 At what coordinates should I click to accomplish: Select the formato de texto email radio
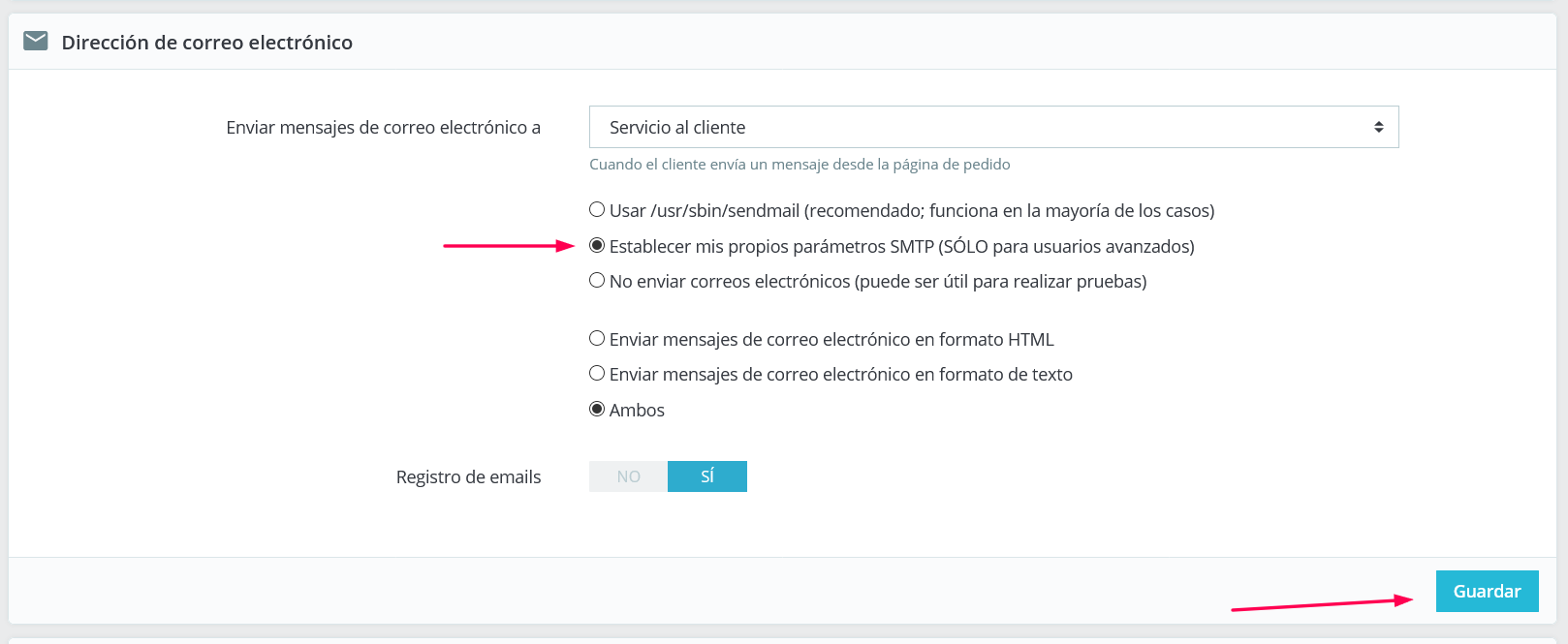pos(597,373)
